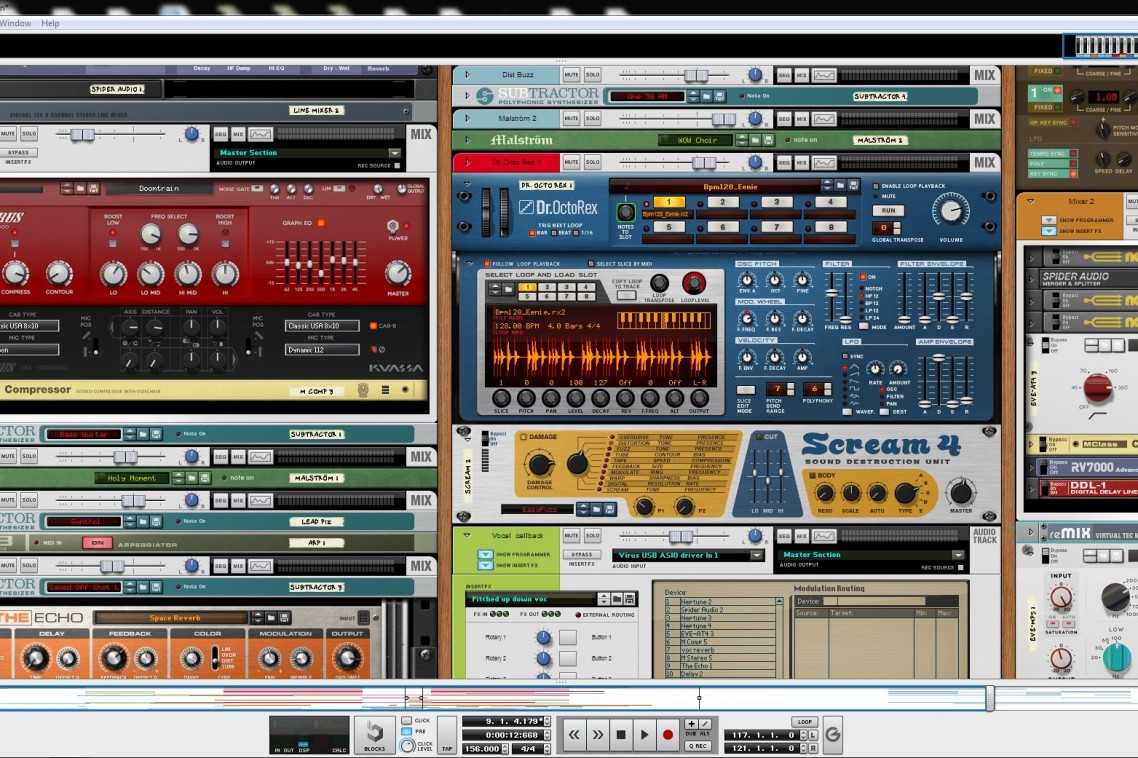Expand the Dist Buzz mix channel device
The width and height of the screenshot is (1138, 758).
[x=467, y=75]
